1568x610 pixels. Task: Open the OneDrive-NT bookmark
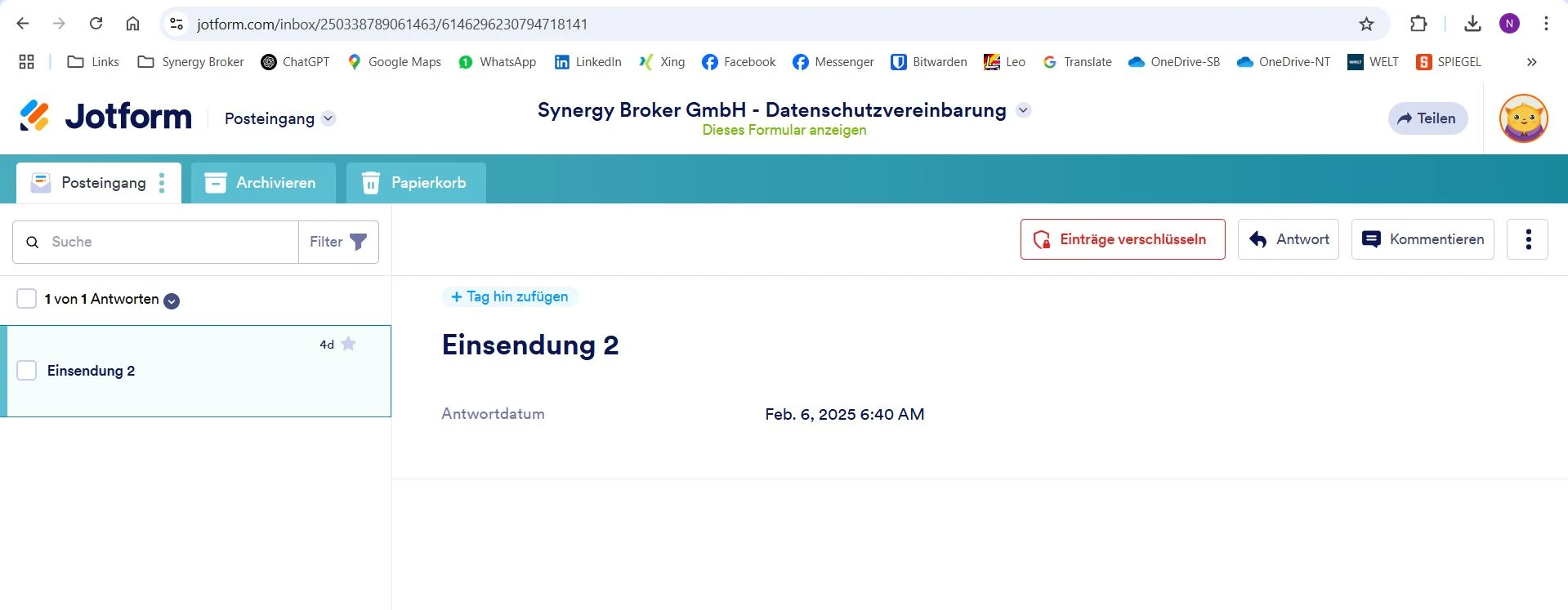pyautogui.click(x=1283, y=62)
